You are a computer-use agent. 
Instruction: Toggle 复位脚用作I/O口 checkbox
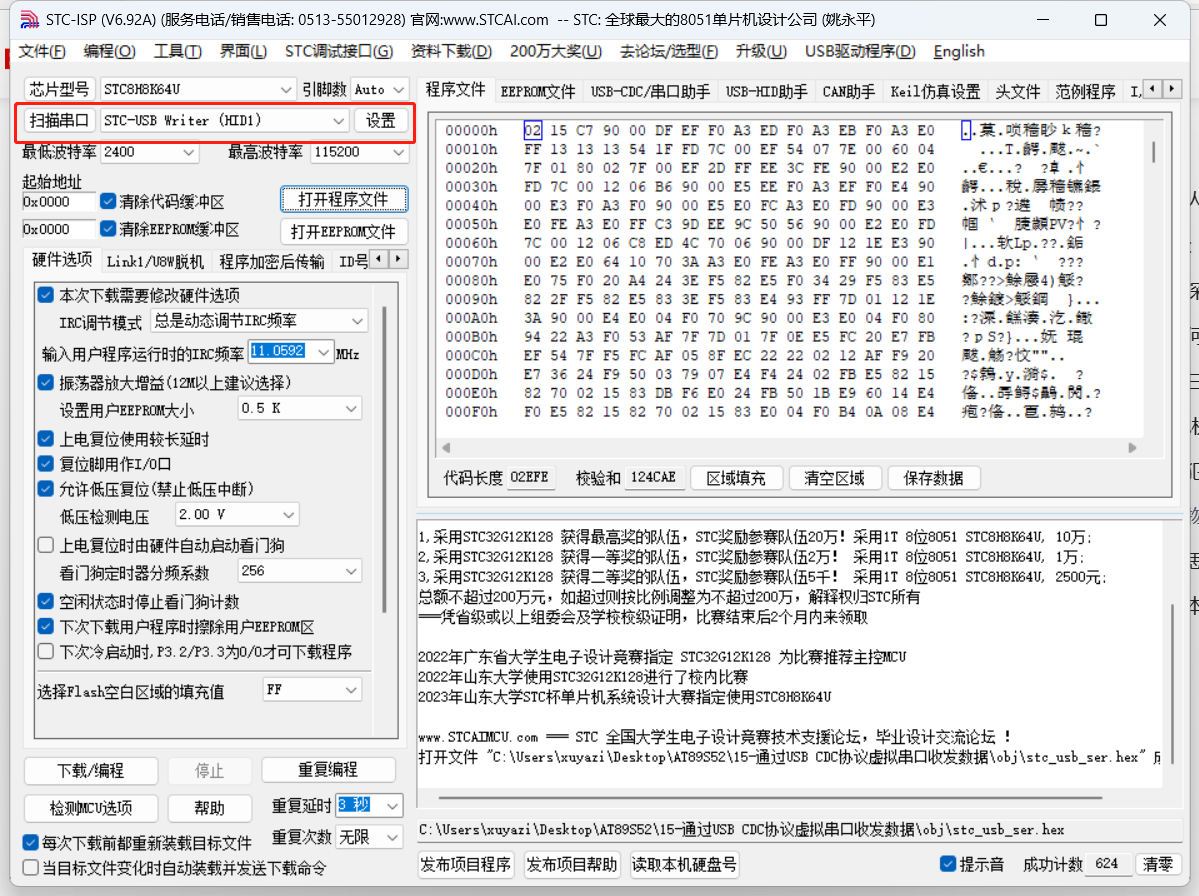point(46,464)
